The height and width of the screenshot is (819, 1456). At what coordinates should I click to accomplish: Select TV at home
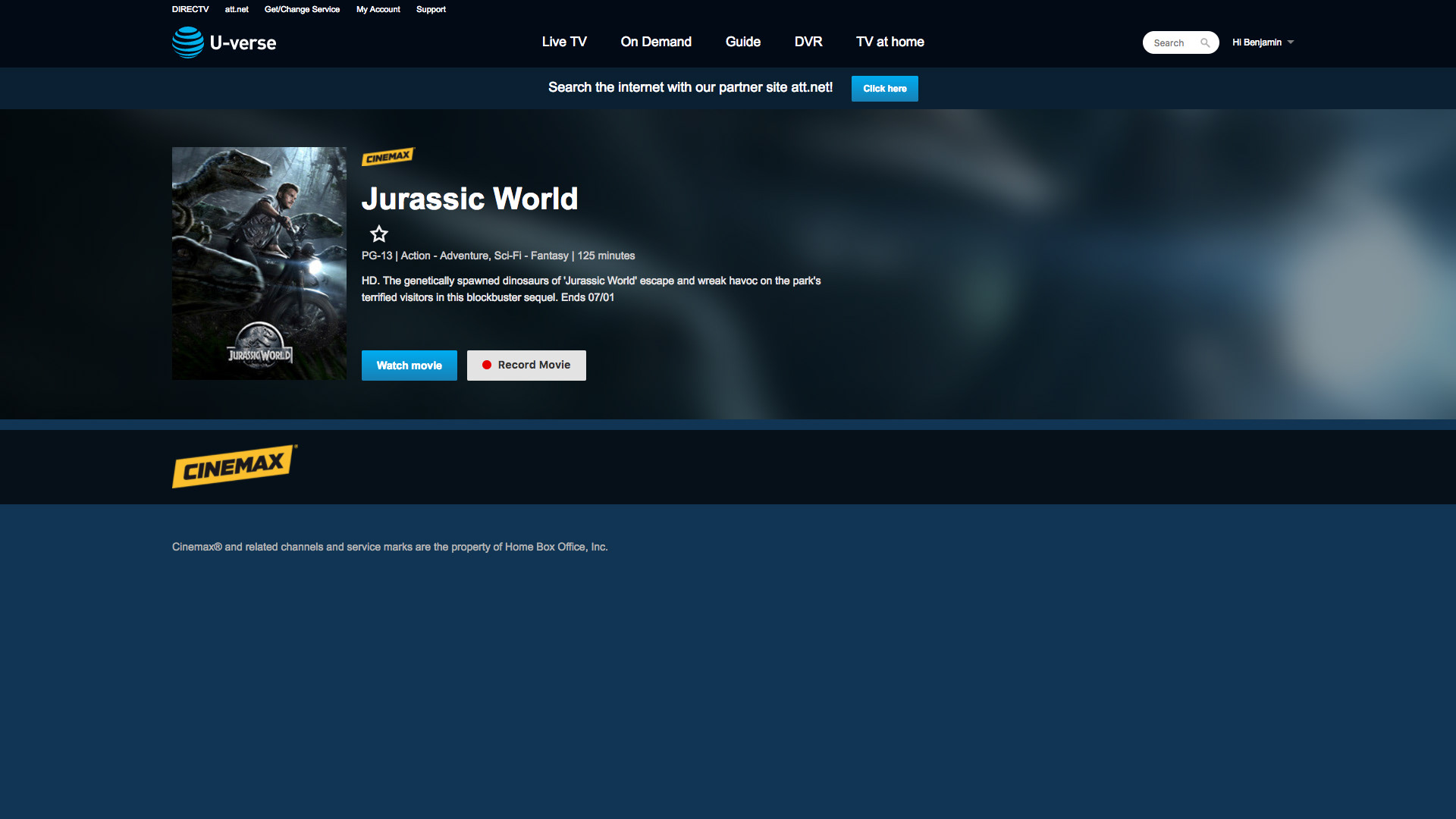[890, 42]
